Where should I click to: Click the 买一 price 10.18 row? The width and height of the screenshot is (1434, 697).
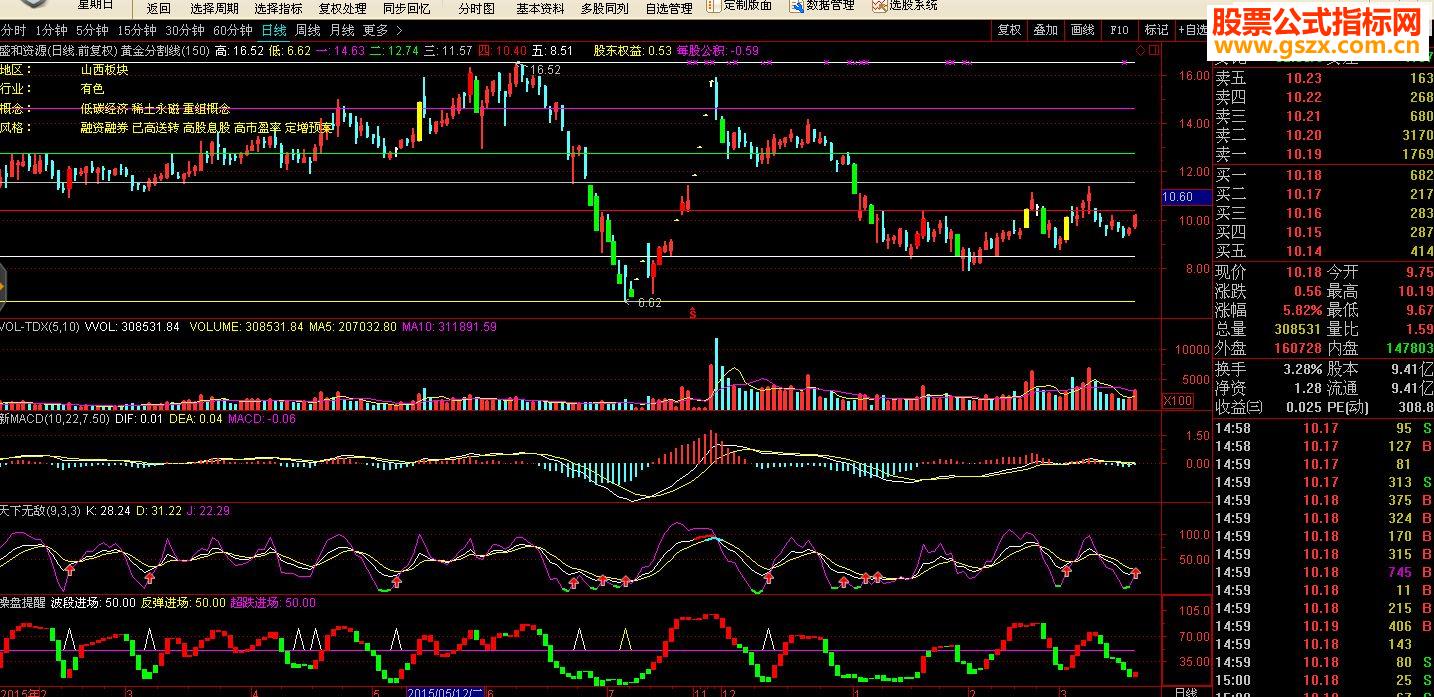point(1324,175)
